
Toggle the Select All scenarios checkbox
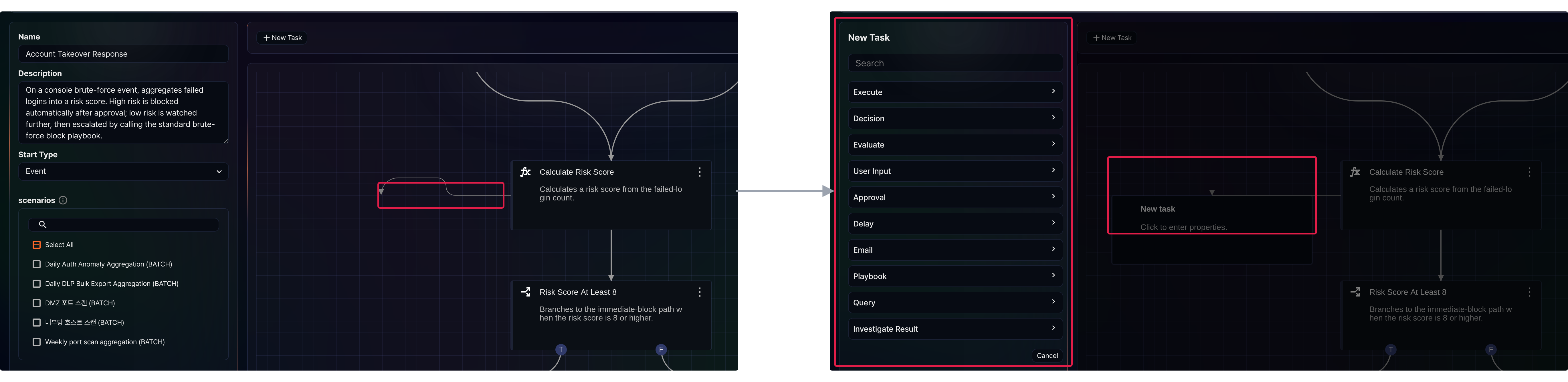[x=37, y=244]
